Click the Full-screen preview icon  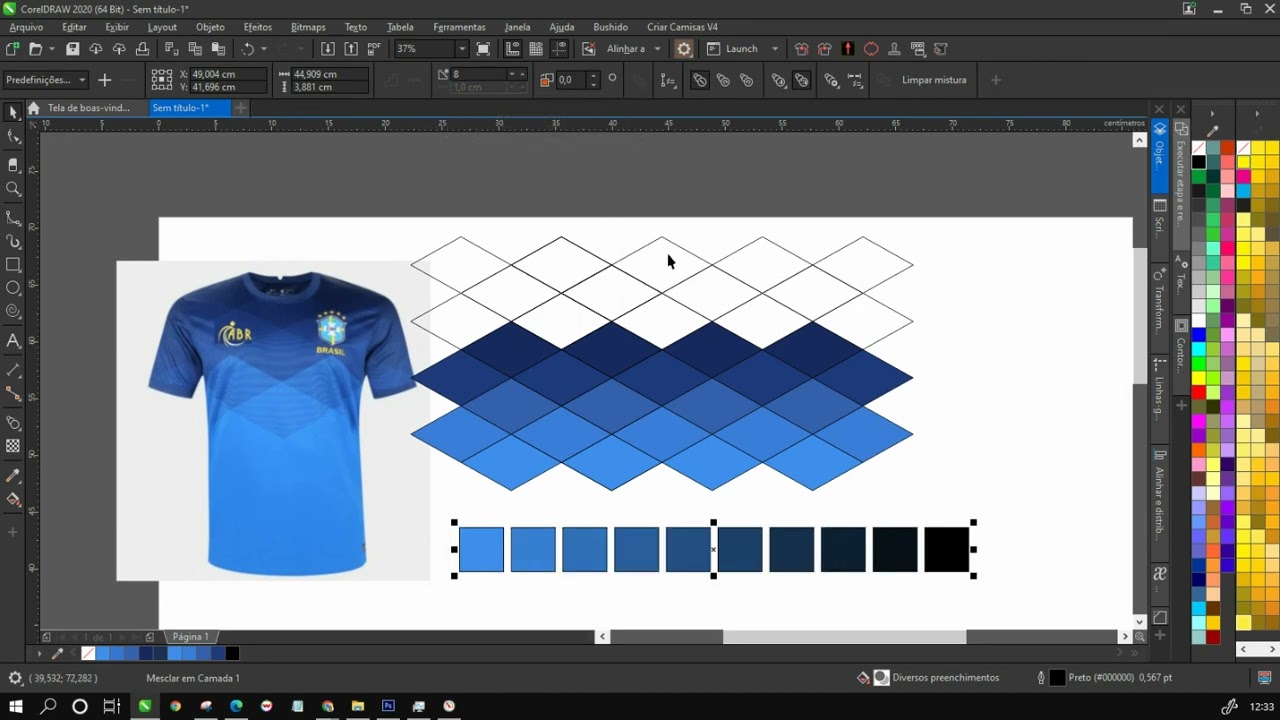(483, 48)
